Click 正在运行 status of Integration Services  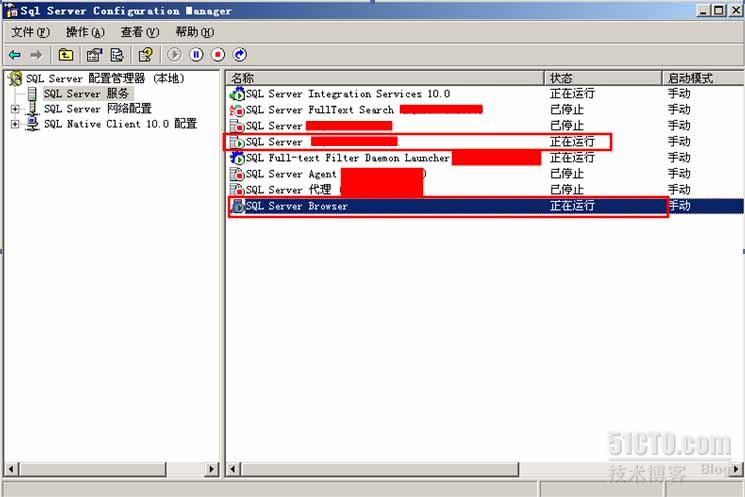click(x=572, y=94)
